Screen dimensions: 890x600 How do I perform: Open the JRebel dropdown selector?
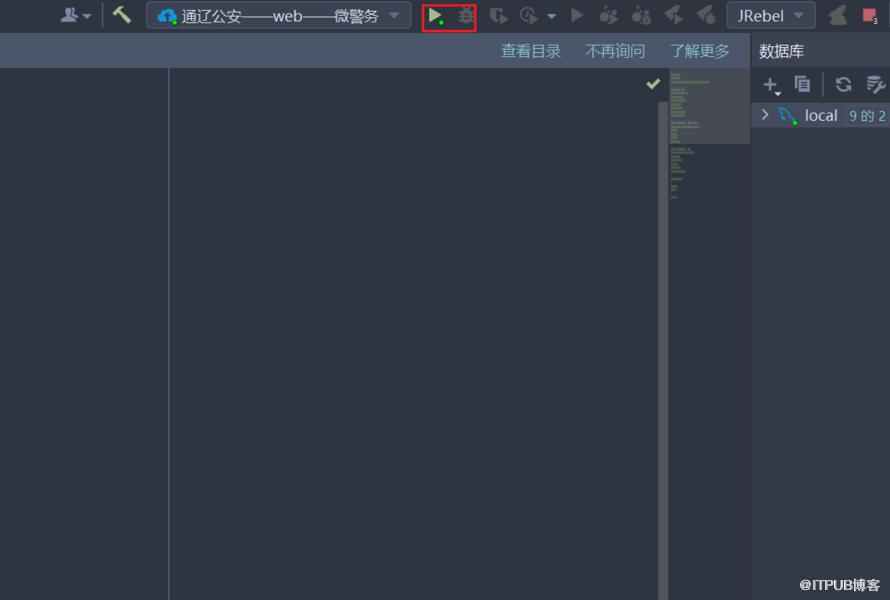coord(771,15)
